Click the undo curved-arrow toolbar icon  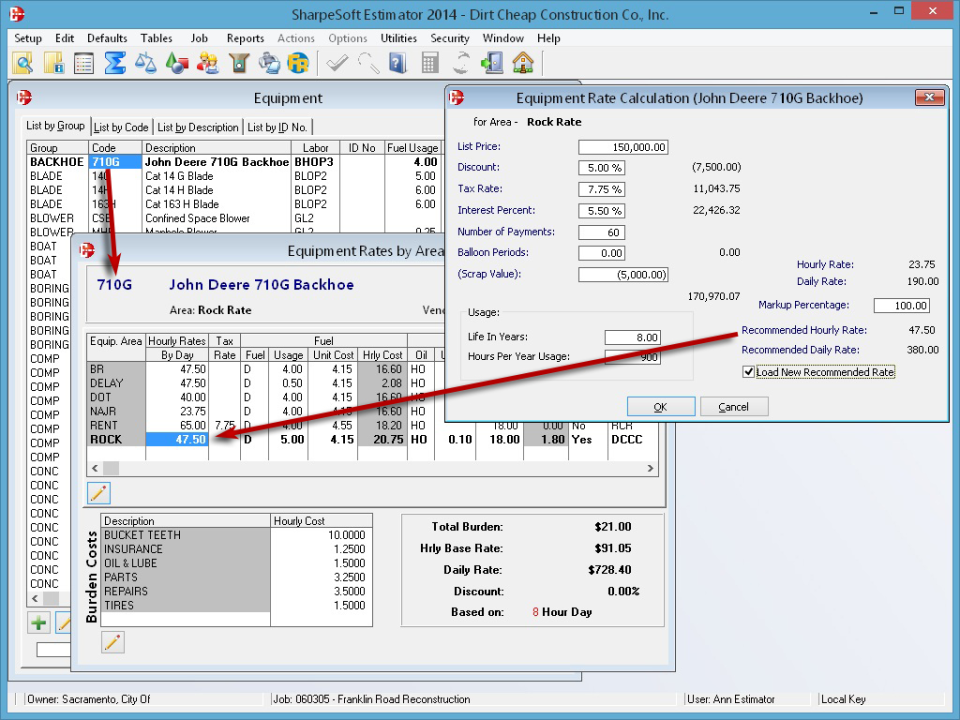click(368, 62)
